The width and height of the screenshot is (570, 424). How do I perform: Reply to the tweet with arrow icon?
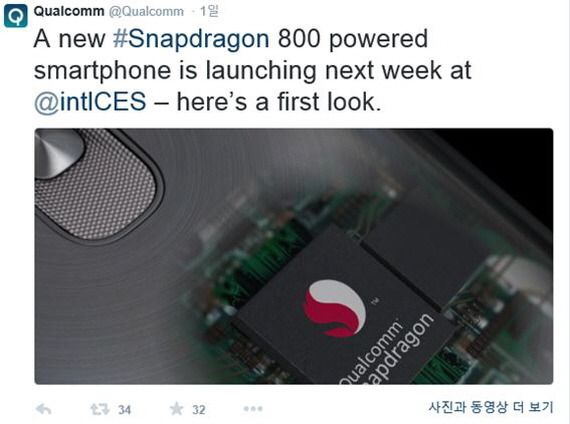pyautogui.click(x=44, y=409)
